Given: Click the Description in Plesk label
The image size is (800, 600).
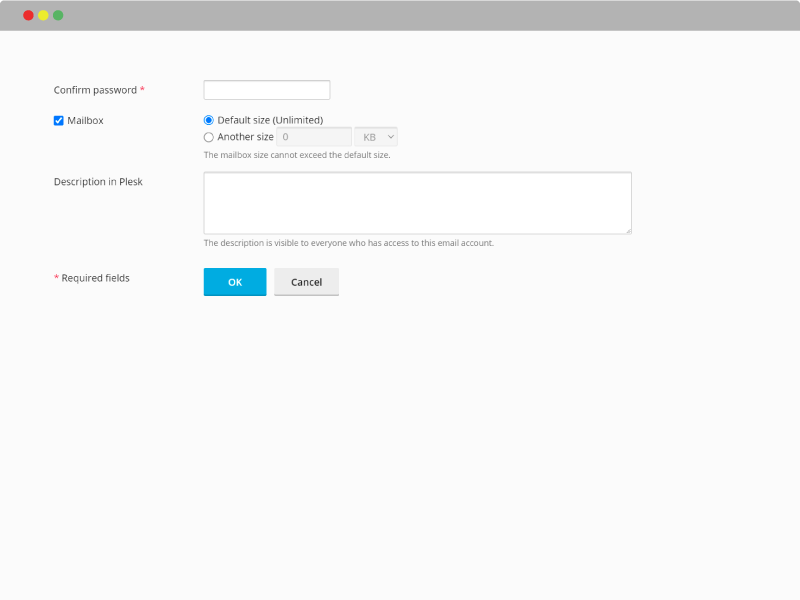Looking at the screenshot, I should (98, 182).
